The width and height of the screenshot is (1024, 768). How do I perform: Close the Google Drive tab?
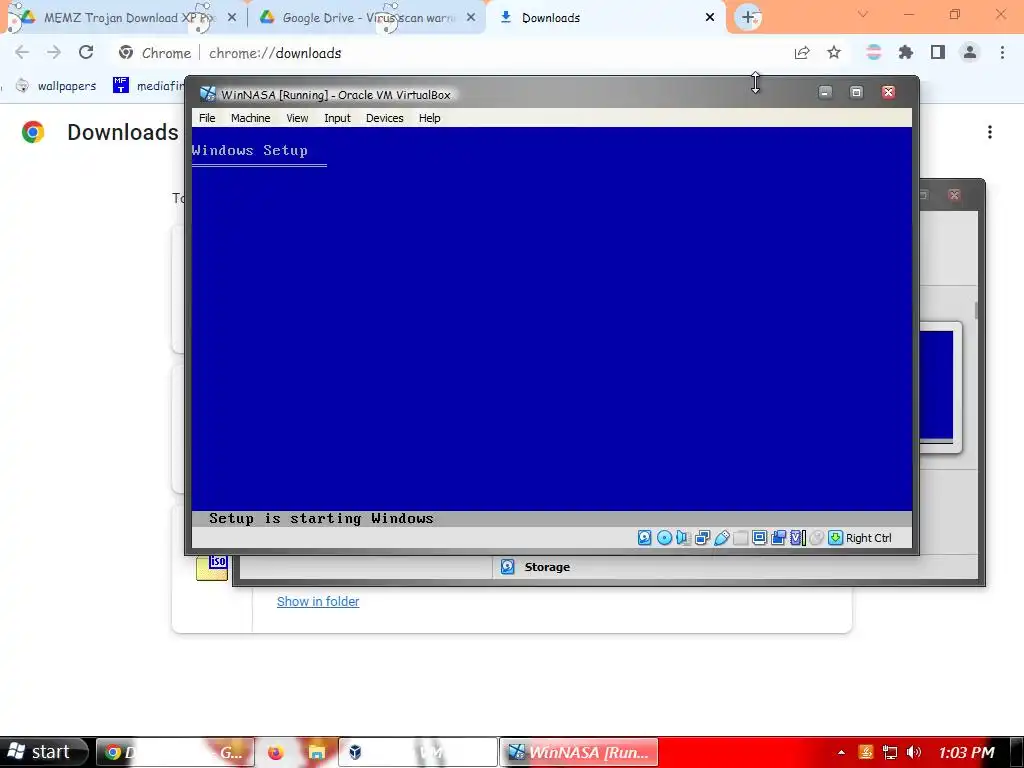coord(471,18)
